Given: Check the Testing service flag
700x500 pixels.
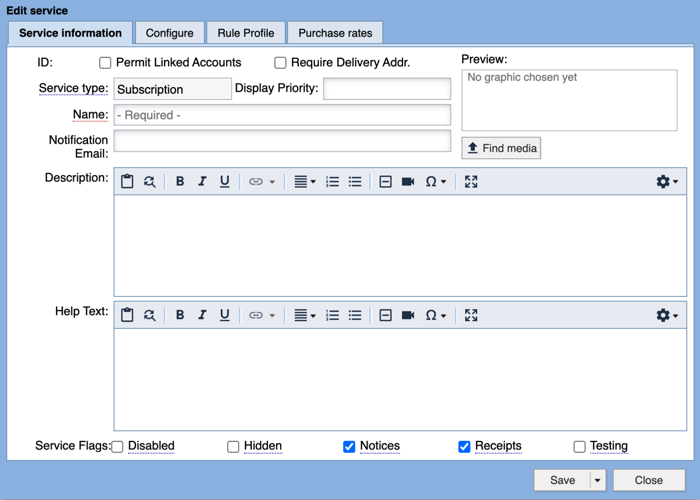Looking at the screenshot, I should click(x=579, y=446).
